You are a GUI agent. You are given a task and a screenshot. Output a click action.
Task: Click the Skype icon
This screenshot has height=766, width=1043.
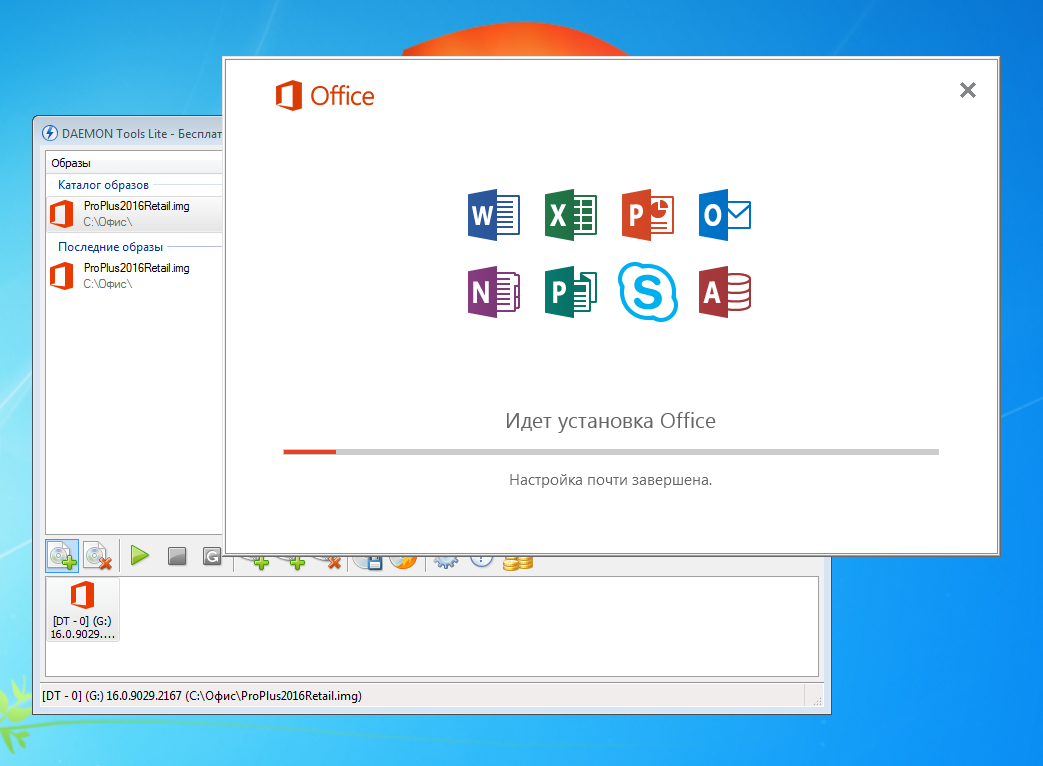pyautogui.click(x=648, y=292)
